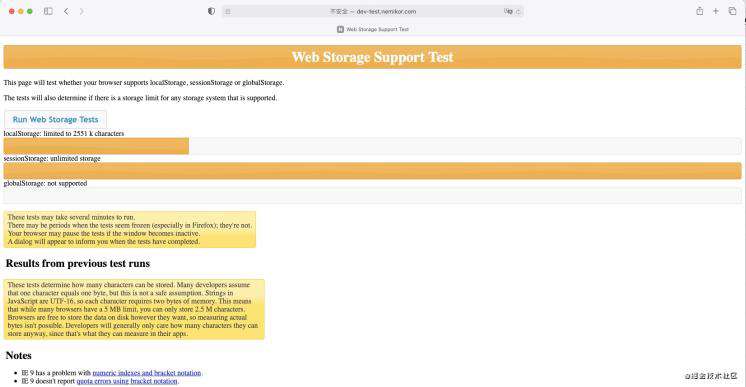Click the page-options icon at address bar left

click(228, 11)
